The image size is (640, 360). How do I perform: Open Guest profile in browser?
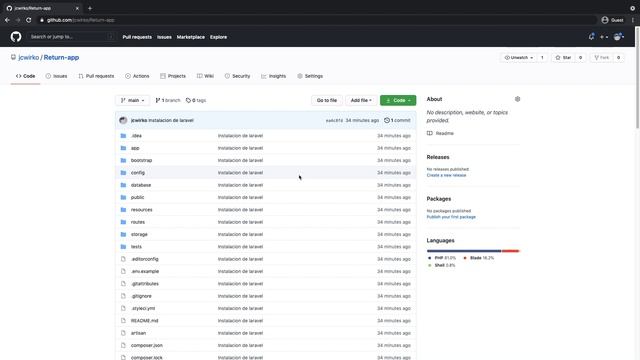point(612,20)
